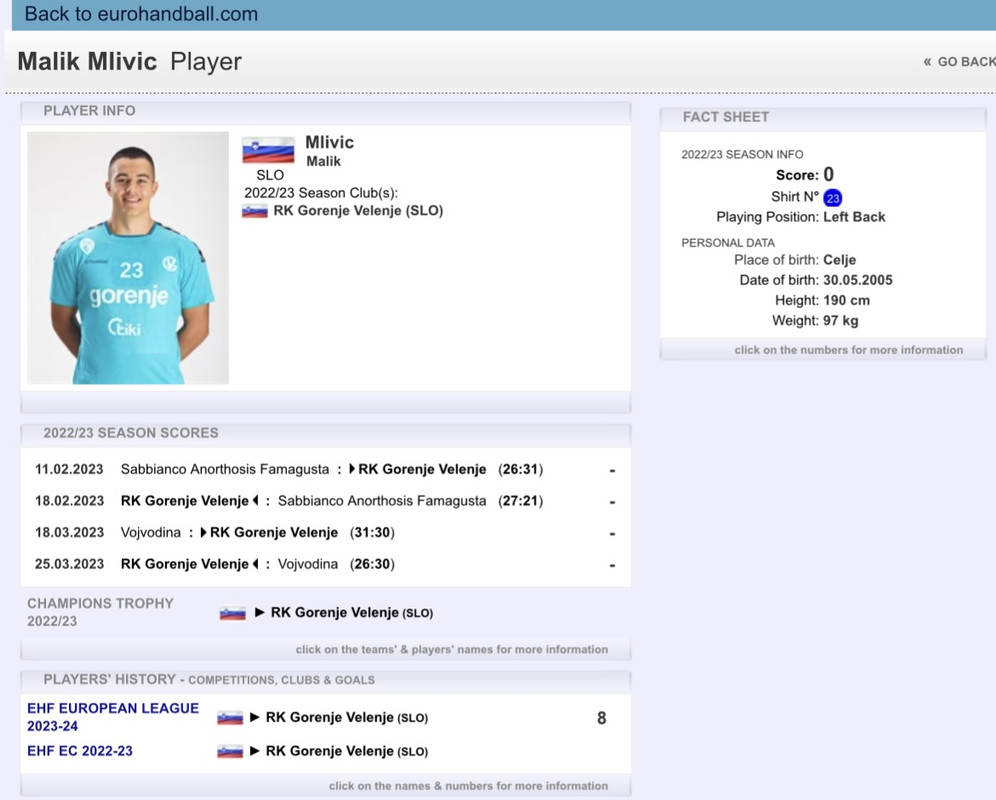Click arrow icon in EHF EC 2022-23 row

click(255, 751)
